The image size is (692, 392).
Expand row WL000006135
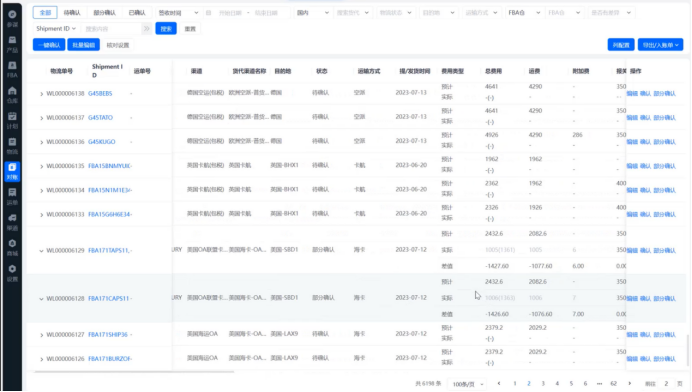pos(41,166)
